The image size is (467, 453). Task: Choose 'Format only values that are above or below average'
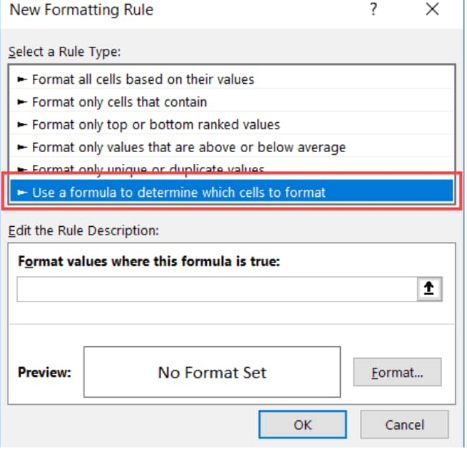[x=232, y=147]
